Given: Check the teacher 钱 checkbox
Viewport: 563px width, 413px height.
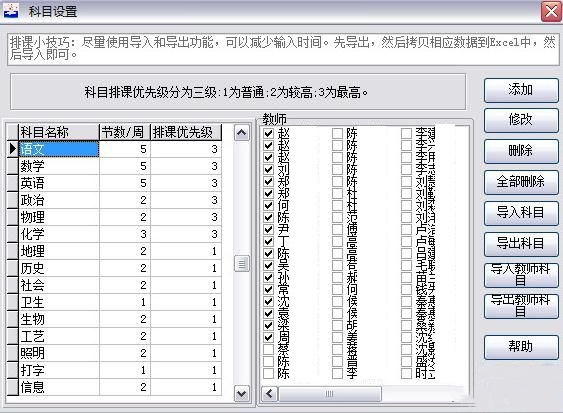Looking at the screenshot, I should click(406, 289).
